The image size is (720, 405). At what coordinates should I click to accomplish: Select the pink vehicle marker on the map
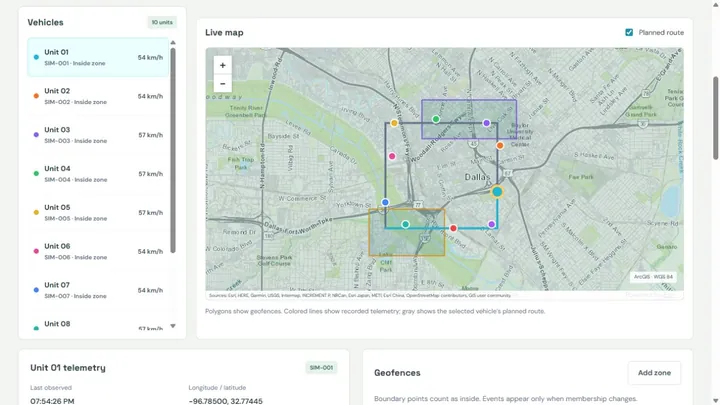click(392, 156)
